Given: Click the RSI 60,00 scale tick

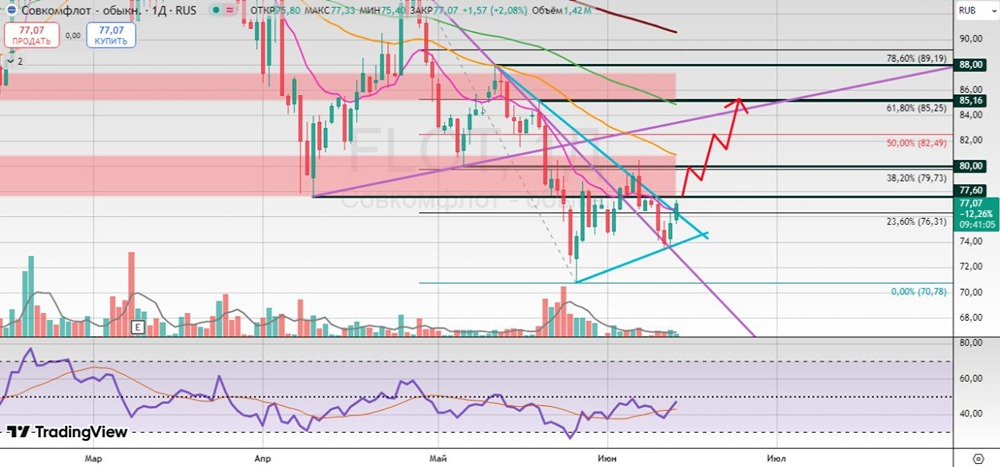Looking at the screenshot, I should (969, 378).
